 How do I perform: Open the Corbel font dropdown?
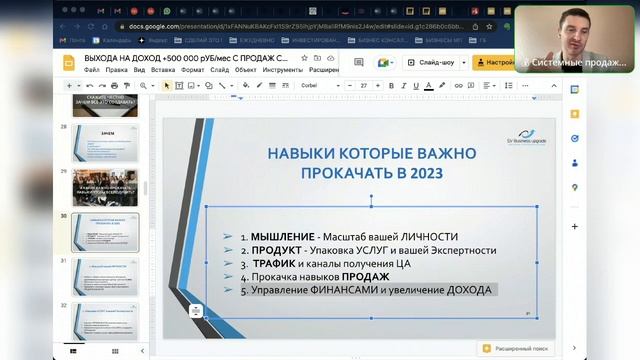320,85
